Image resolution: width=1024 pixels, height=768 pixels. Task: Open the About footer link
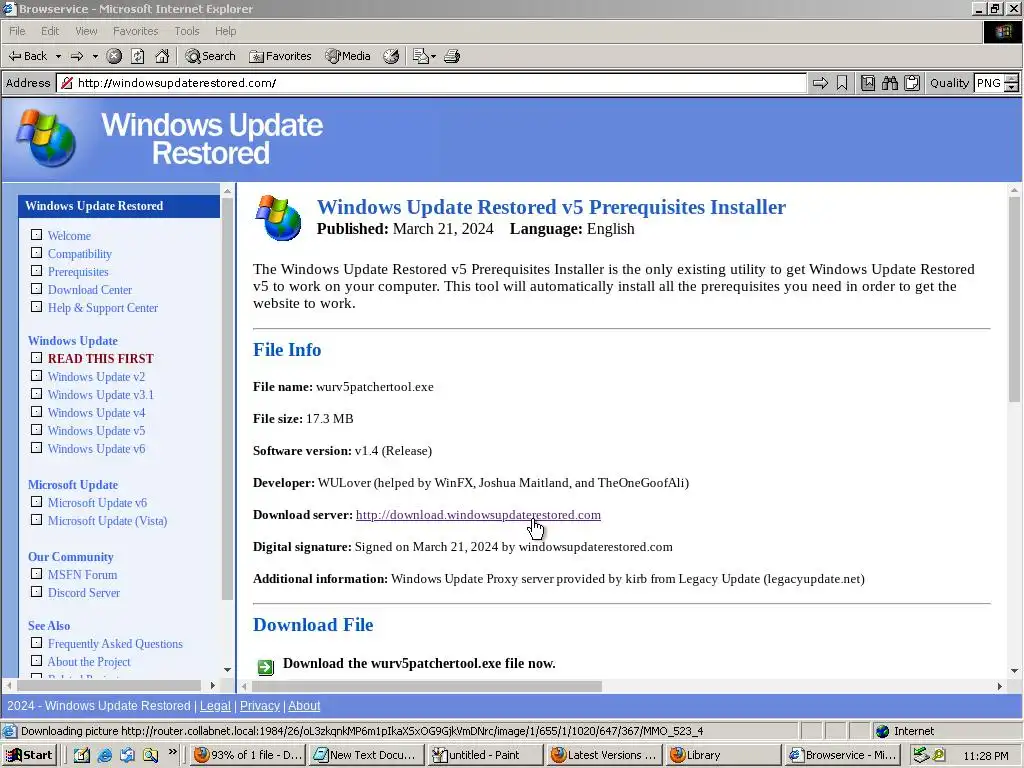(x=304, y=706)
